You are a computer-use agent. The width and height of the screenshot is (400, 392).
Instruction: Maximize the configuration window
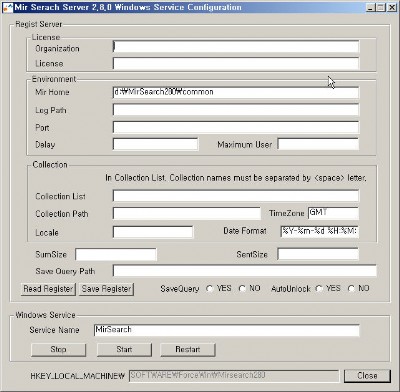click(380, 7)
